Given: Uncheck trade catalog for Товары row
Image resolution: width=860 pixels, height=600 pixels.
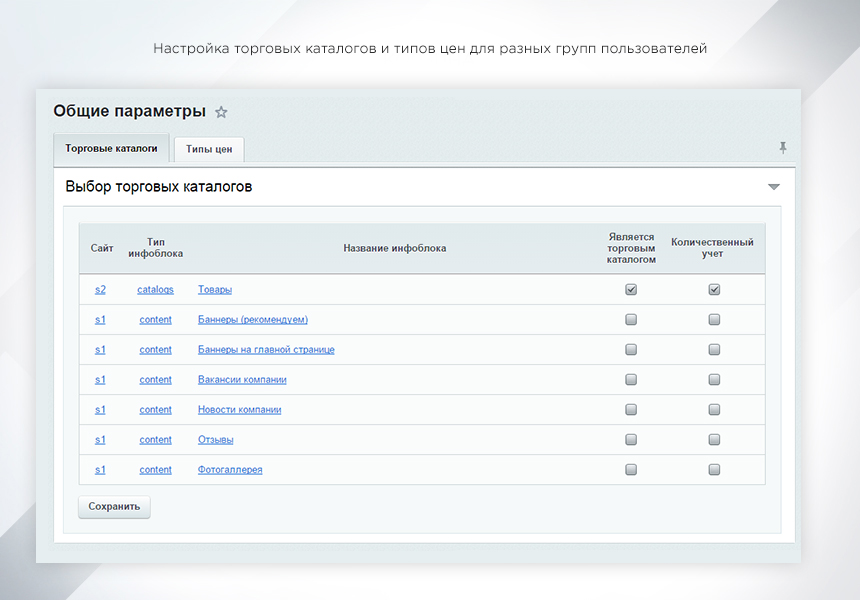Looking at the screenshot, I should 631,289.
